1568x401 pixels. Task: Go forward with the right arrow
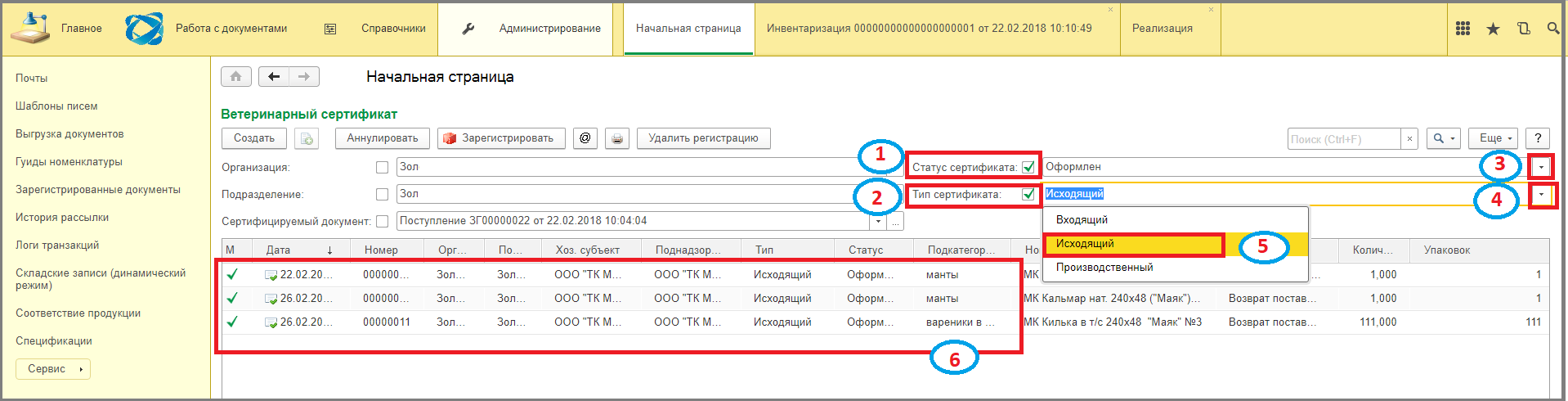[304, 77]
